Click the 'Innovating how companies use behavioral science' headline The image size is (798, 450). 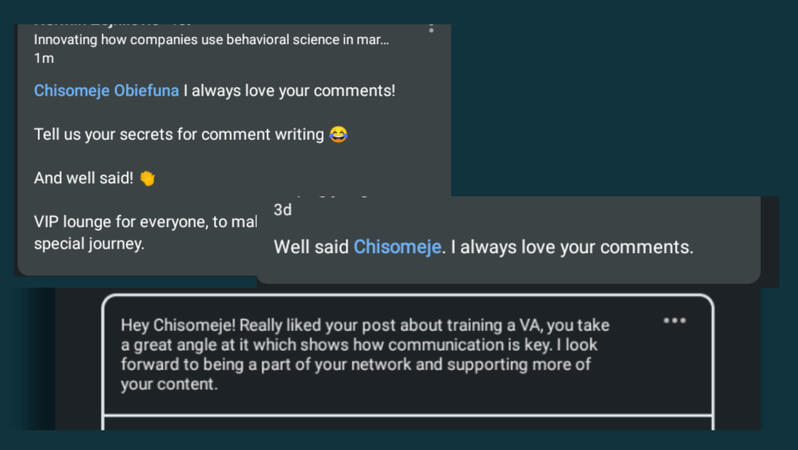tap(211, 40)
